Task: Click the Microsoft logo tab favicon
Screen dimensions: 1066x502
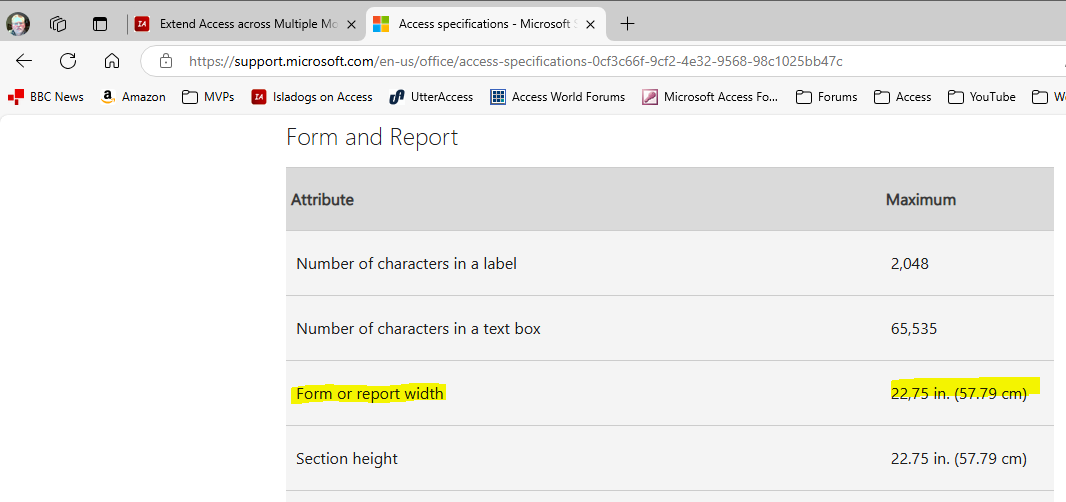Action: 381,24
